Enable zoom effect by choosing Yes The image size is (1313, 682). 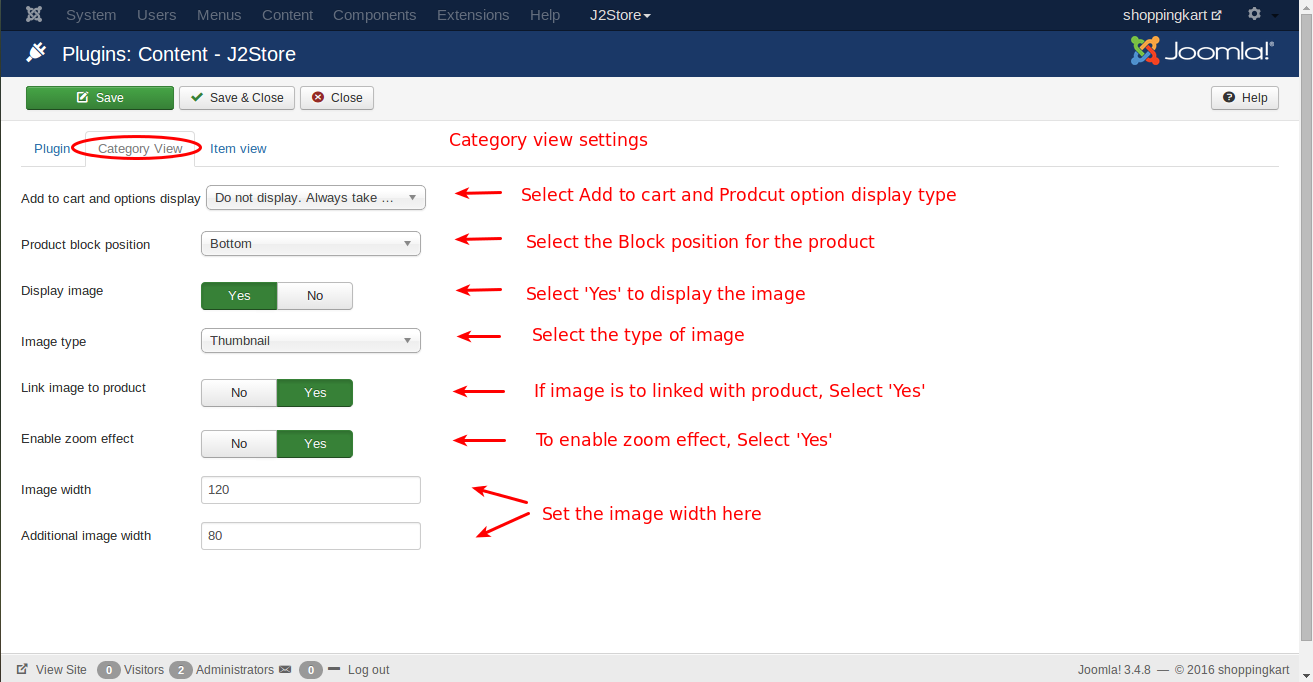[315, 444]
